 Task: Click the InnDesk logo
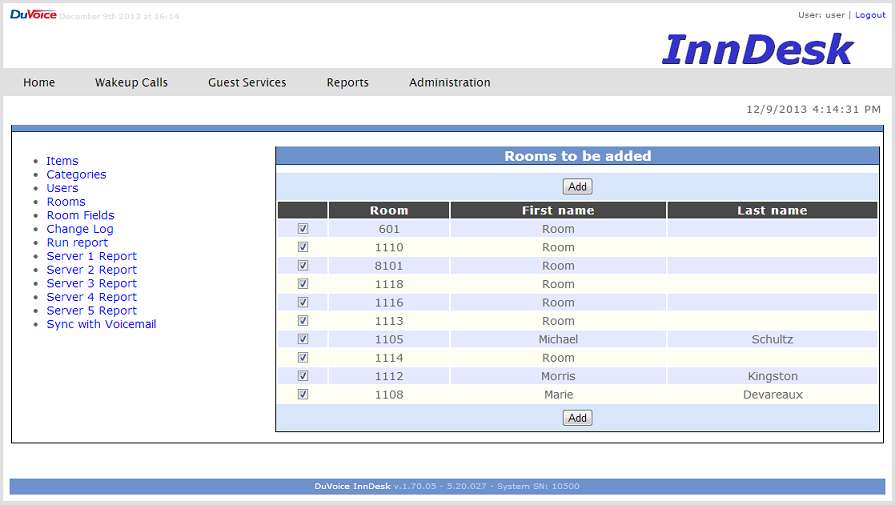757,49
